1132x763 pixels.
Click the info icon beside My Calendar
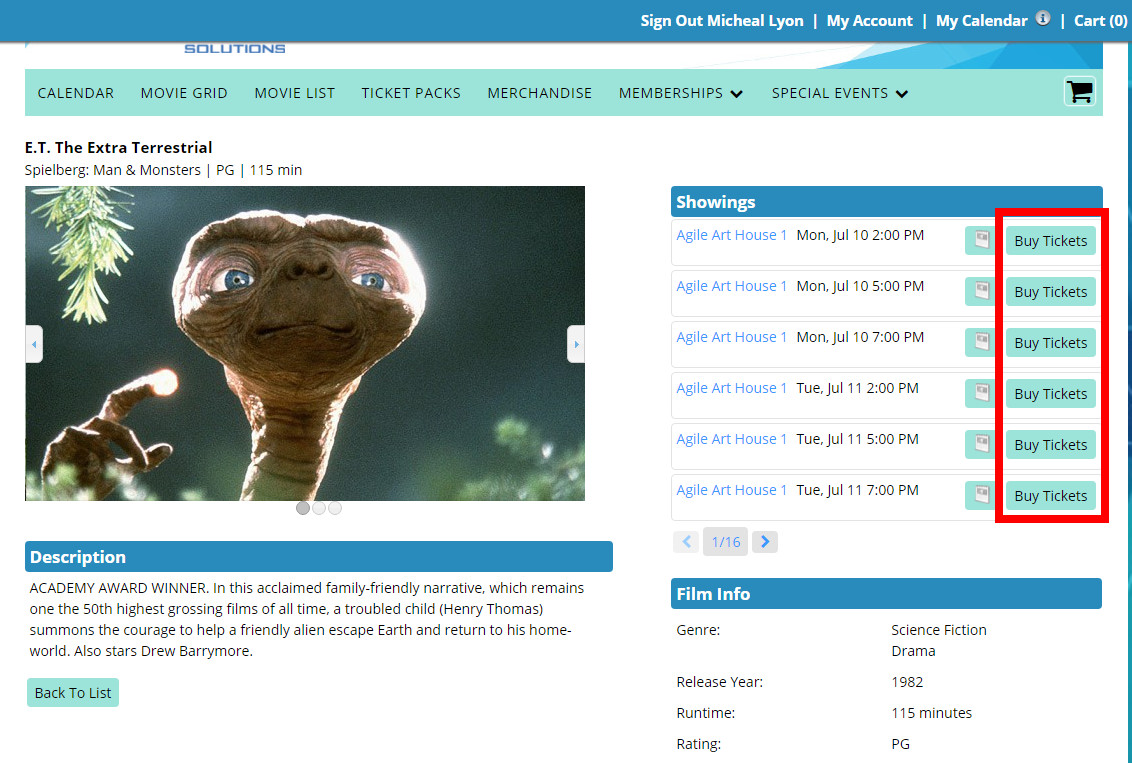click(x=1043, y=19)
